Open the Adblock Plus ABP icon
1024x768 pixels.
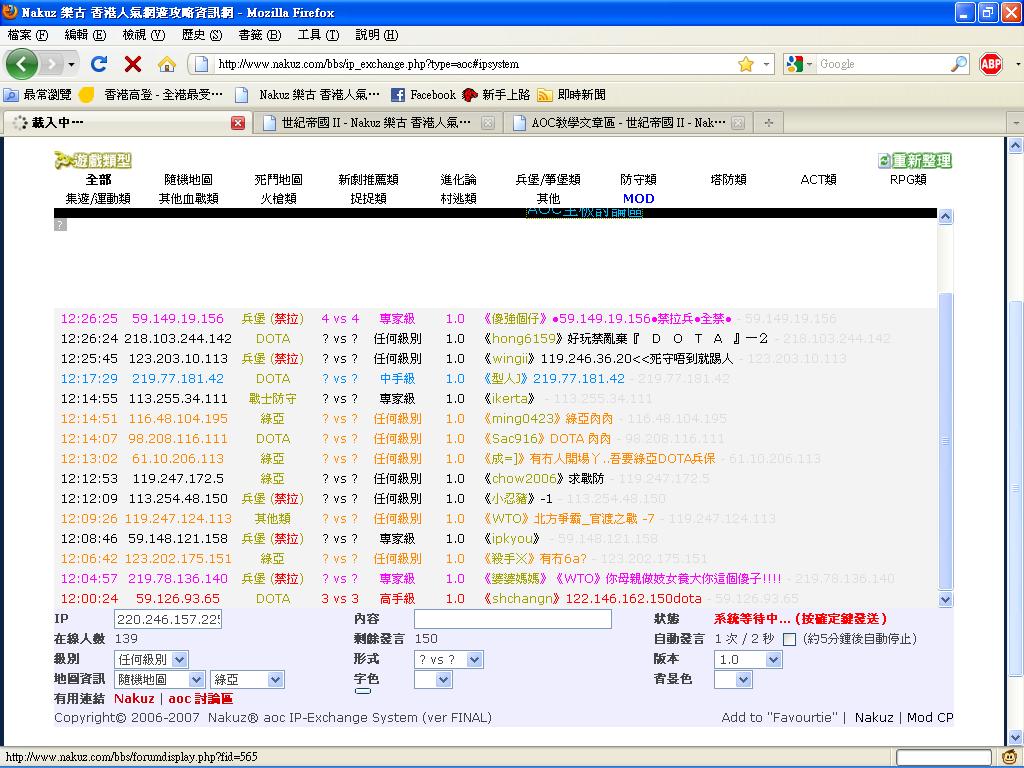tap(990, 64)
